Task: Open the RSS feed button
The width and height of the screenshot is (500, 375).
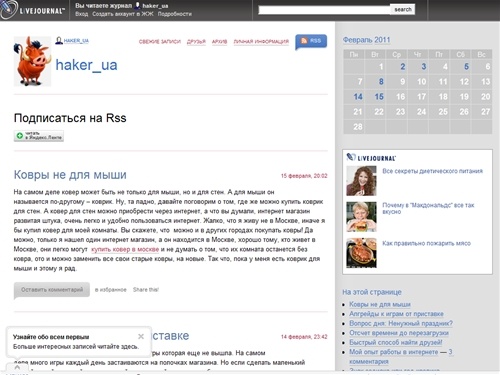Action: (311, 41)
